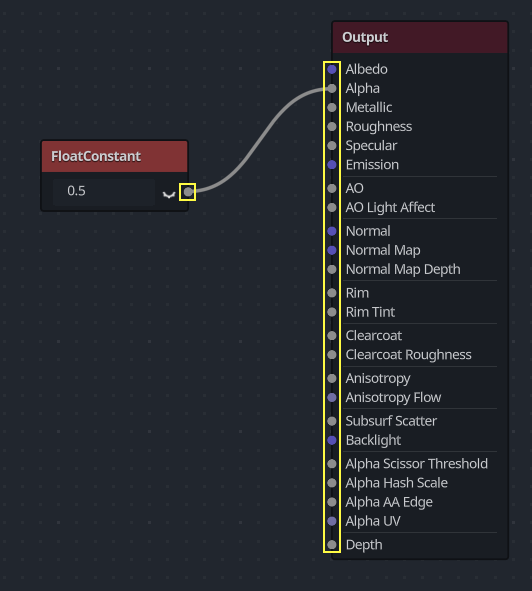
Task: Click the Subsurf Scatter input port
Action: tap(332, 421)
